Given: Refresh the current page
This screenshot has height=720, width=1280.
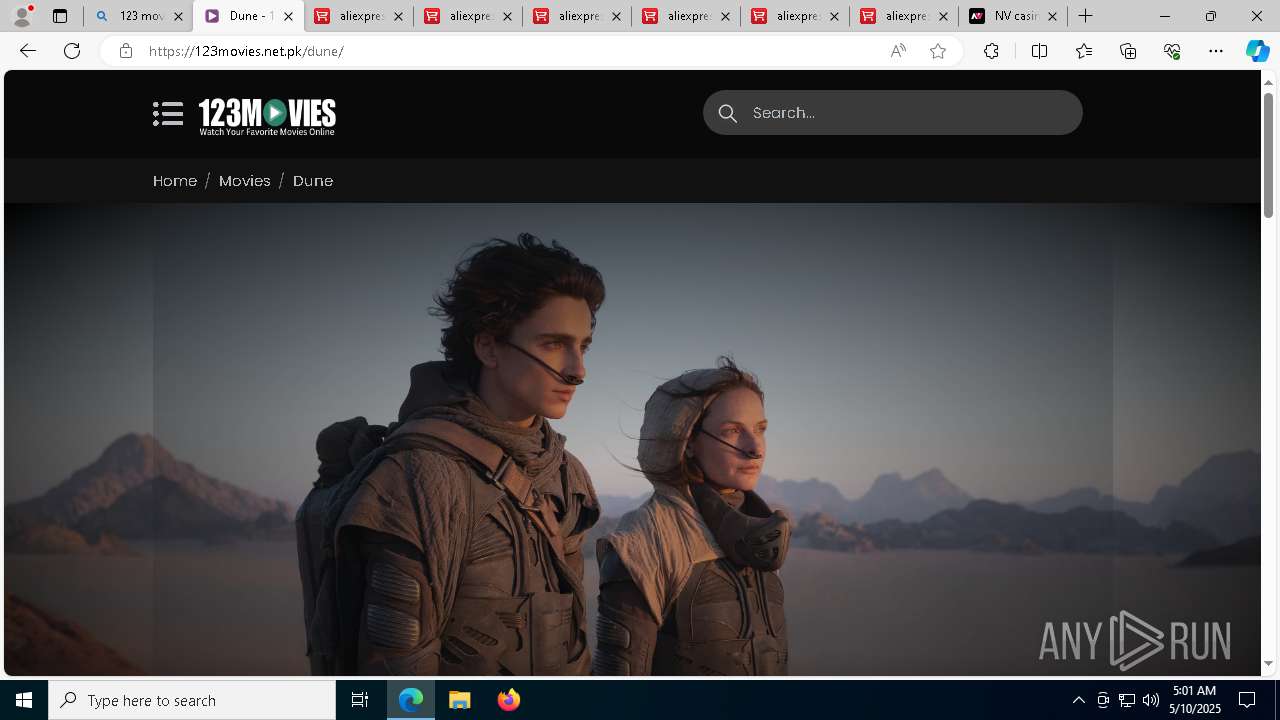Looking at the screenshot, I should pyautogui.click(x=72, y=51).
